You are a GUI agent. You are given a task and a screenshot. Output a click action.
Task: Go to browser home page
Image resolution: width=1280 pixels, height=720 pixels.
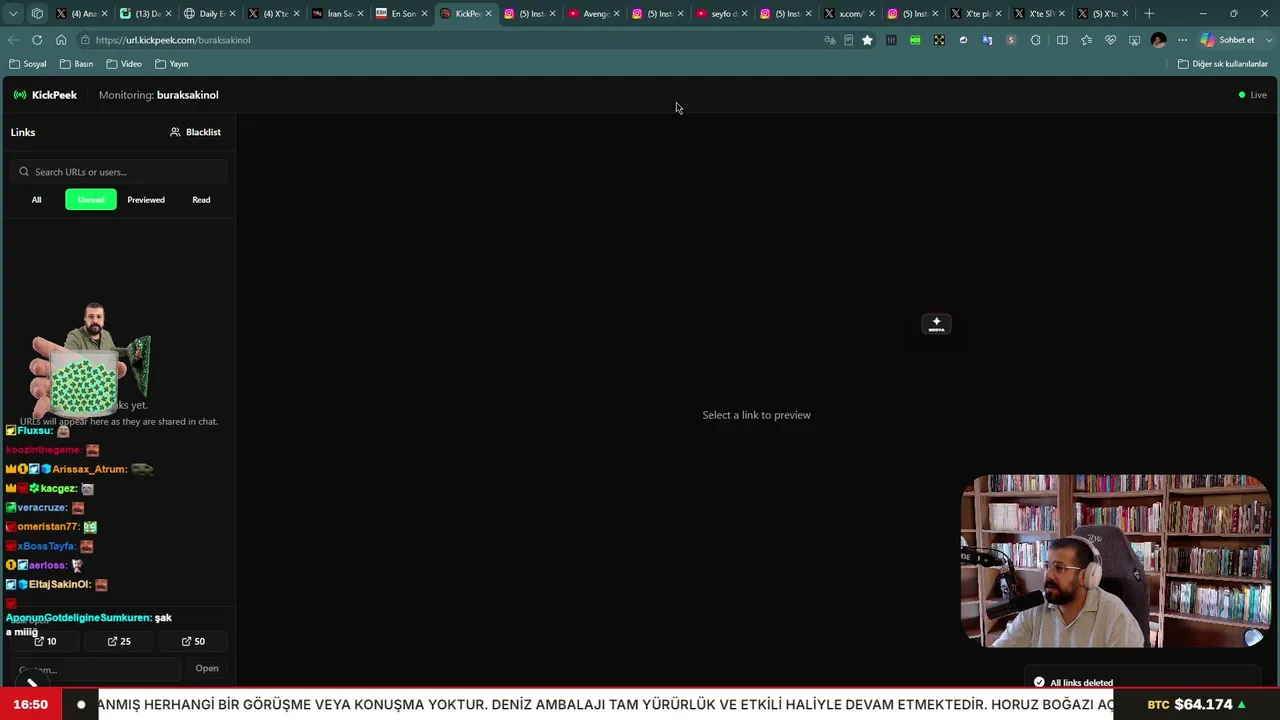click(x=61, y=40)
